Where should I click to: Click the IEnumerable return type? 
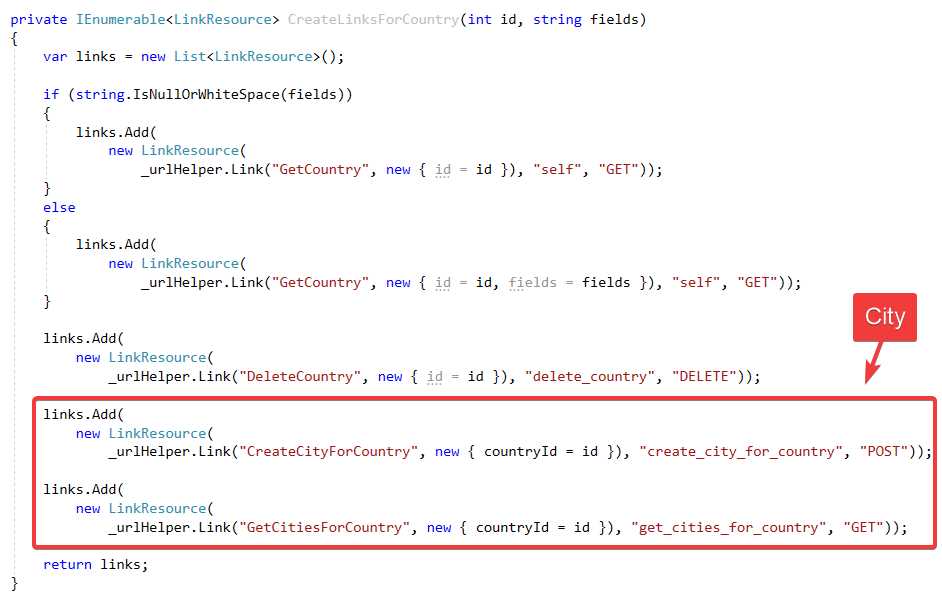point(120,19)
